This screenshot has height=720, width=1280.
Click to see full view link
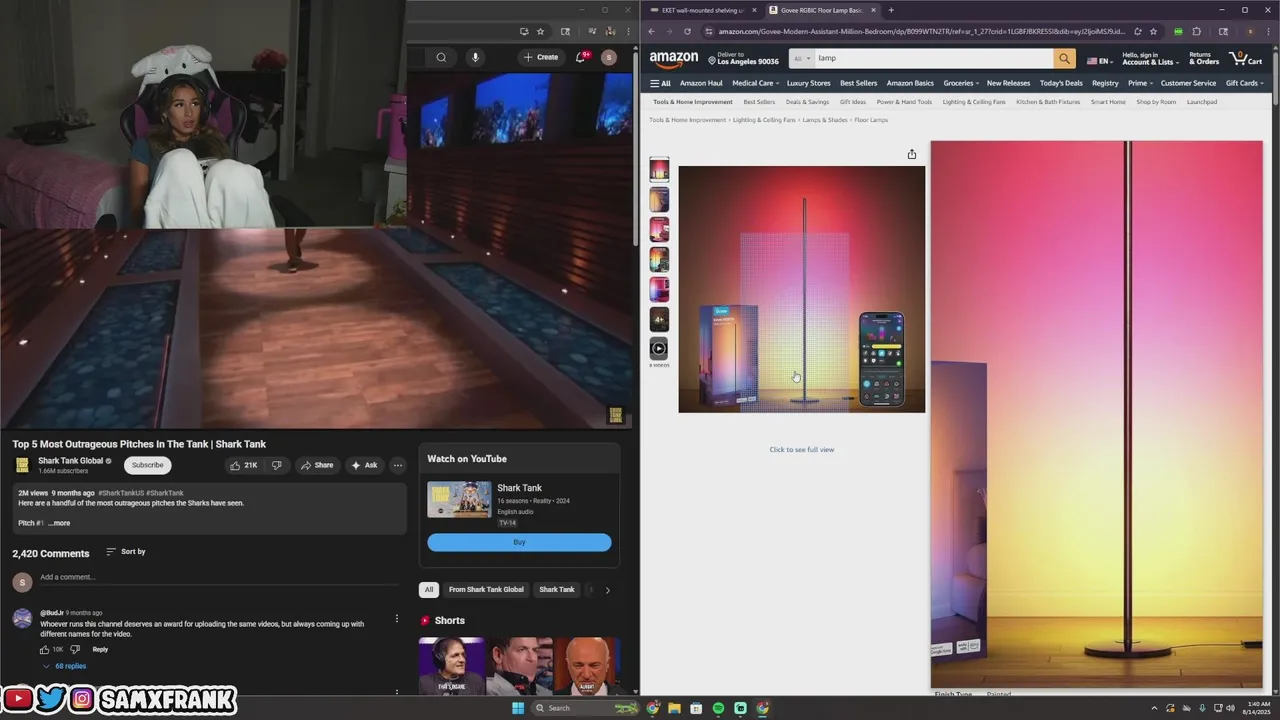801,449
